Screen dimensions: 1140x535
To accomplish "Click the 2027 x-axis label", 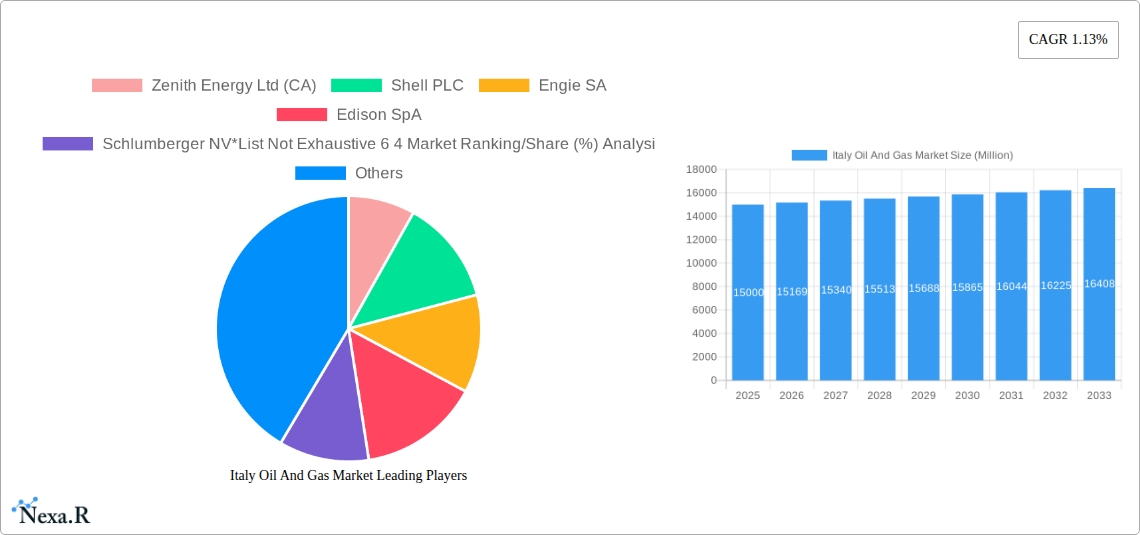I will pyautogui.click(x=835, y=395).
